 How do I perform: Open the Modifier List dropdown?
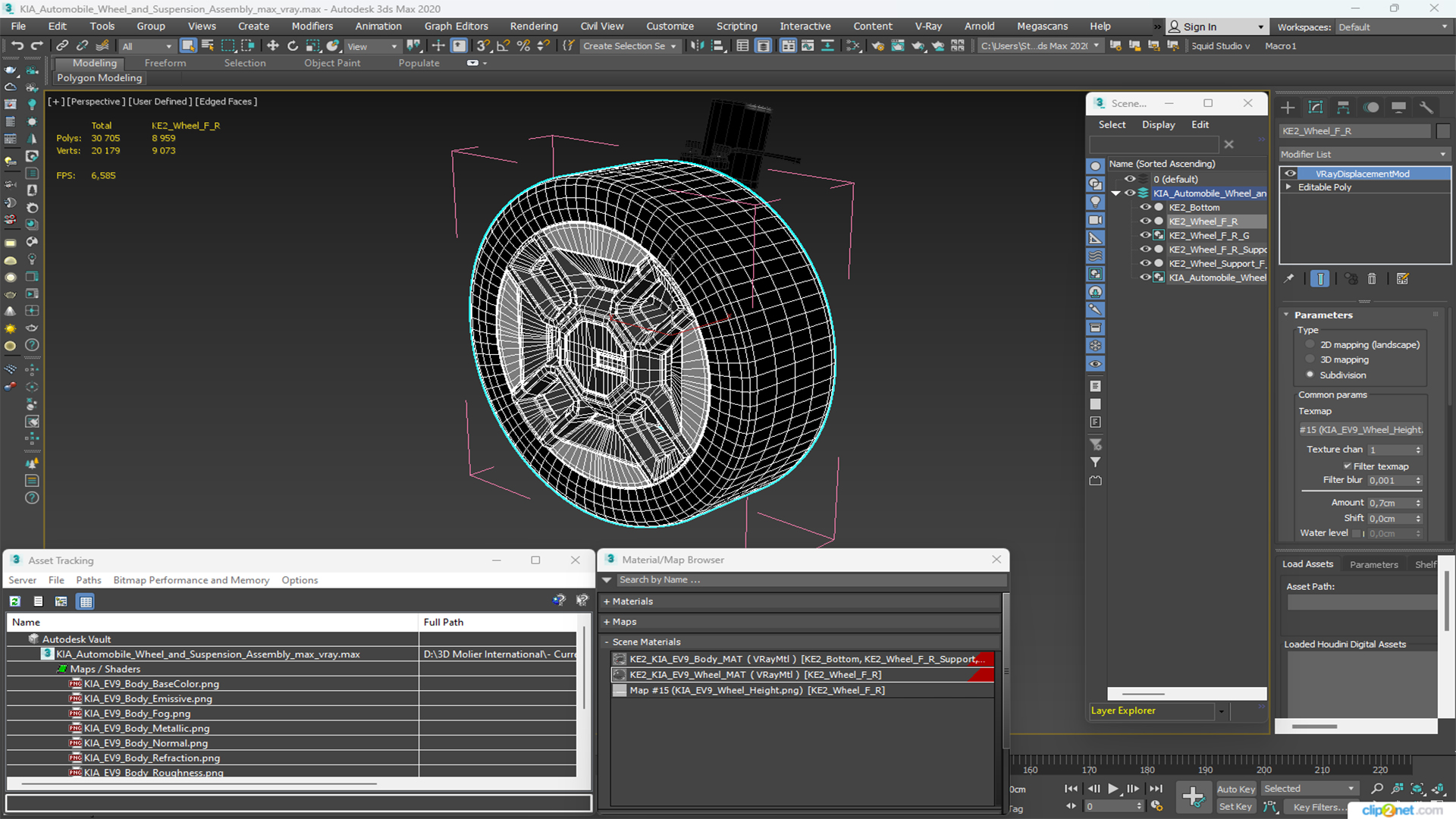pos(1364,154)
